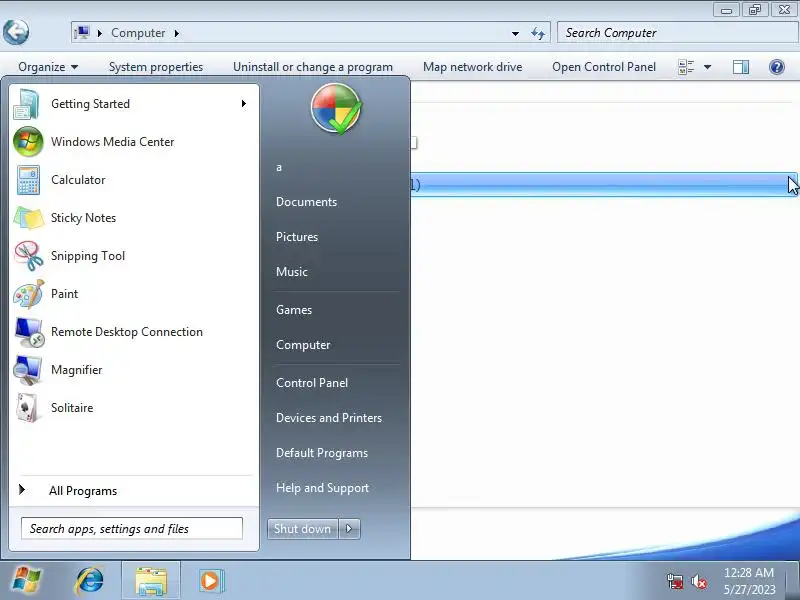
Task: Open the view options dropdown arrow
Action: [x=708, y=67]
